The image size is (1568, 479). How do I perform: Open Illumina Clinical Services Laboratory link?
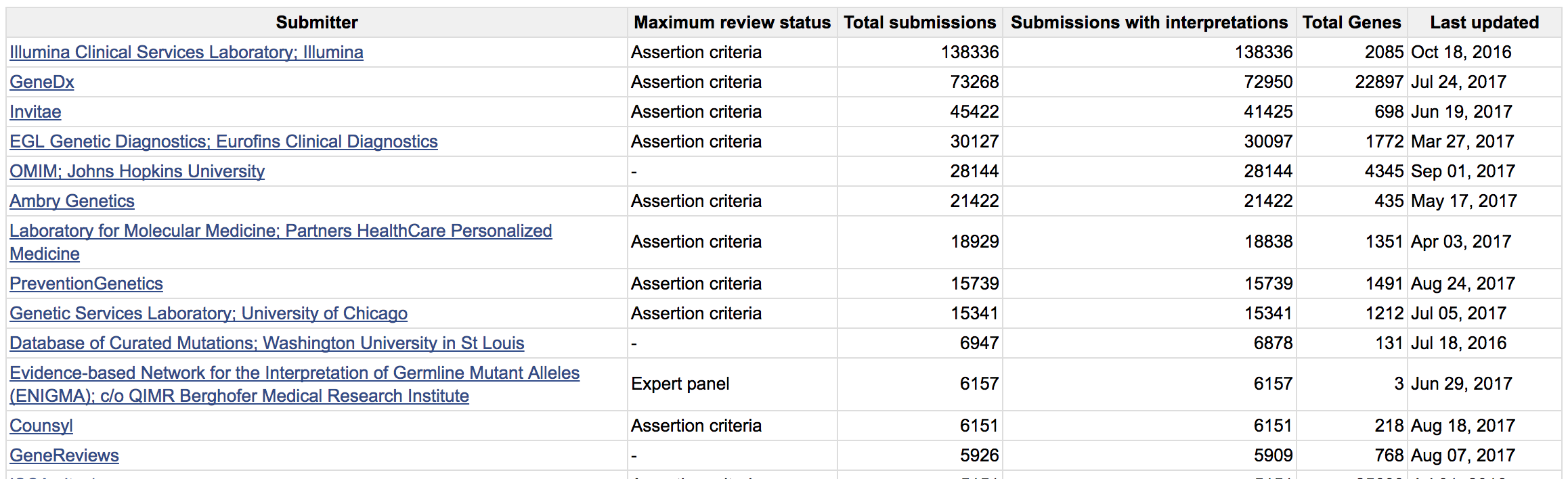tap(186, 52)
